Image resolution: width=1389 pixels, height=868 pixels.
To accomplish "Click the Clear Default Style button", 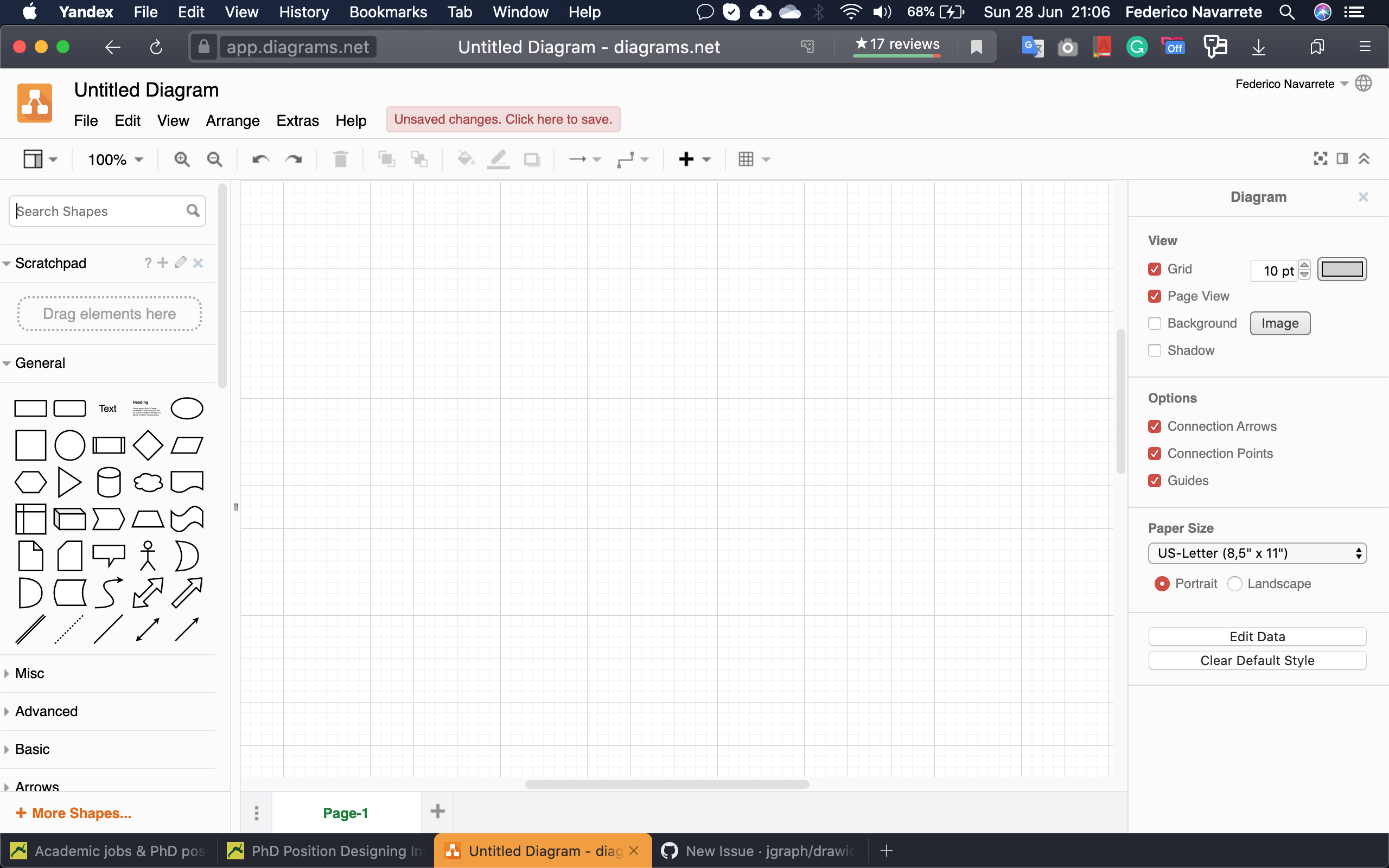I will pyautogui.click(x=1257, y=660).
